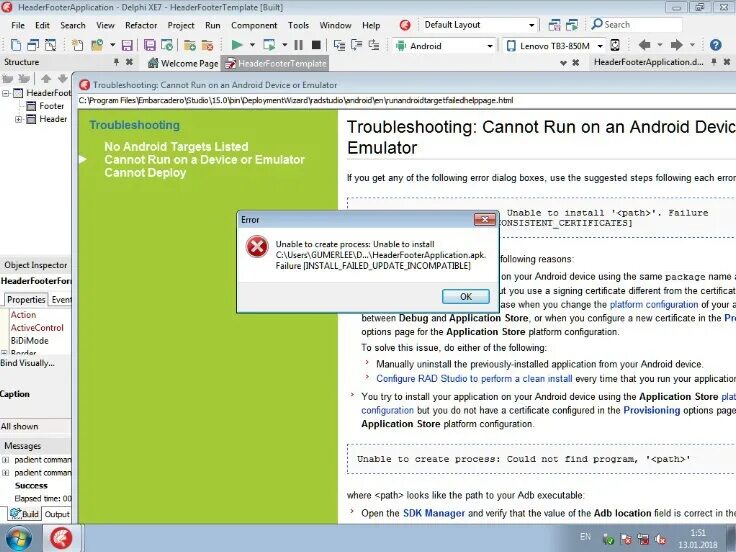Screen dimensions: 736x552
Task: Click the Pause button in debug toolbar
Action: point(299,45)
